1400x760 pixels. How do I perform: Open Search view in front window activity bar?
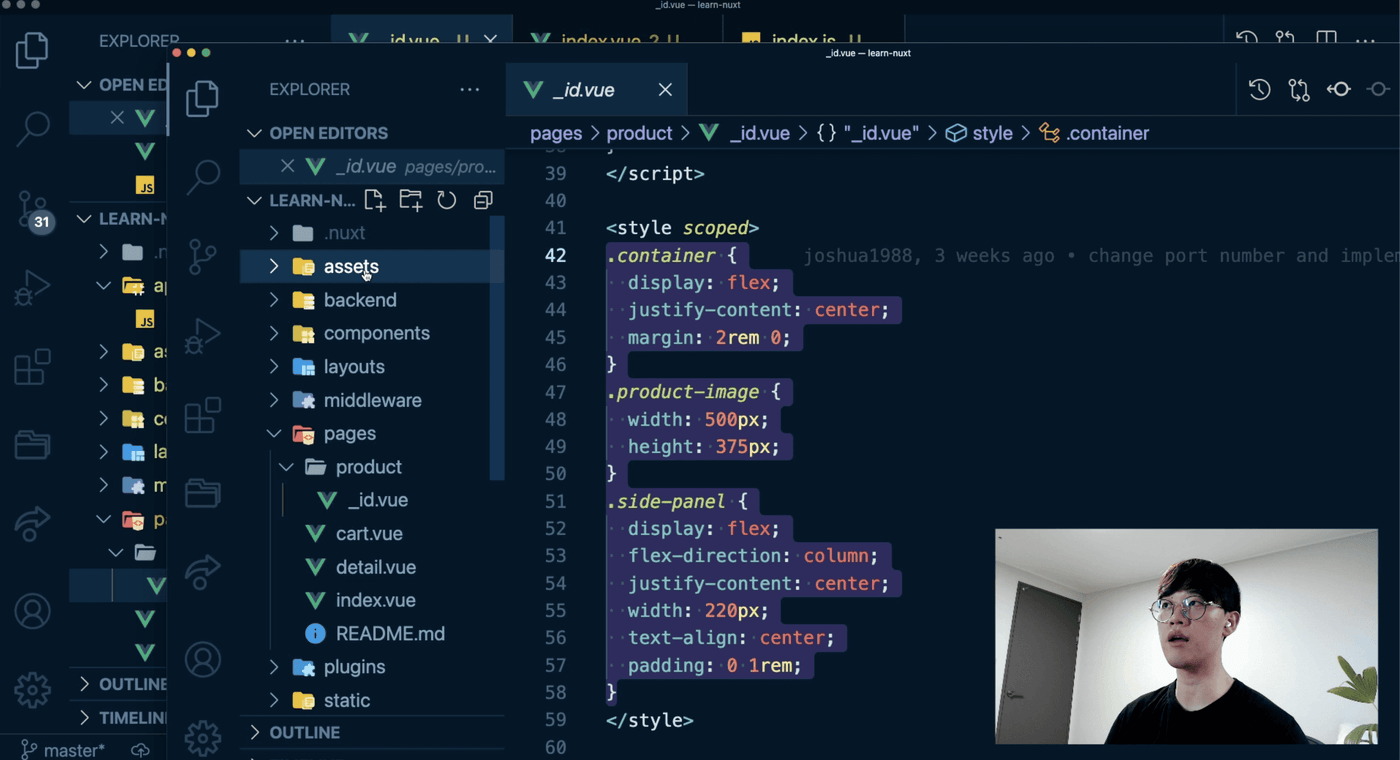click(203, 176)
